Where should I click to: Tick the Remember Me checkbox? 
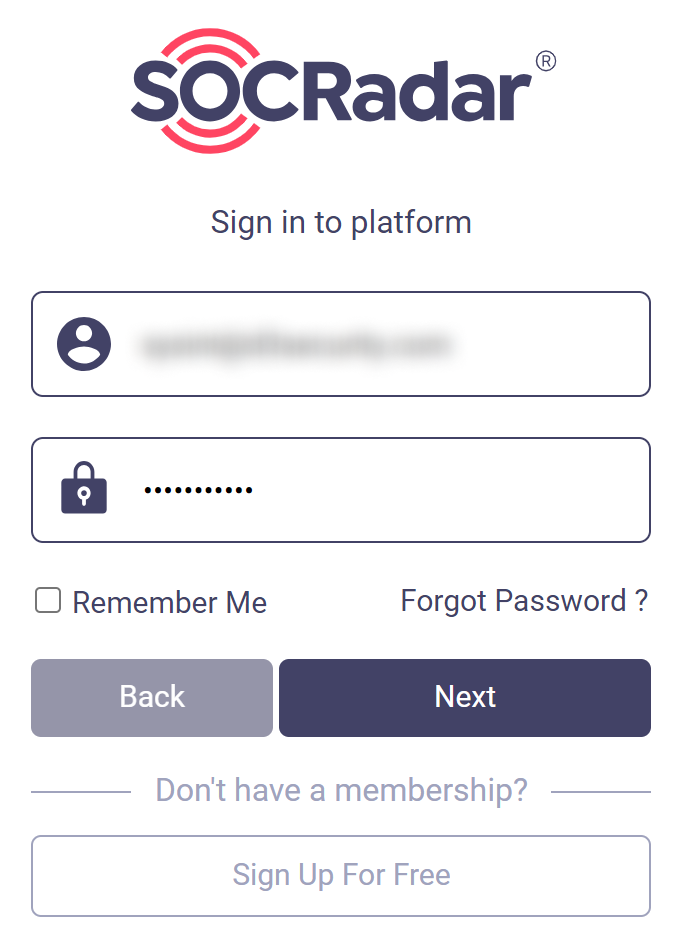[x=48, y=601]
